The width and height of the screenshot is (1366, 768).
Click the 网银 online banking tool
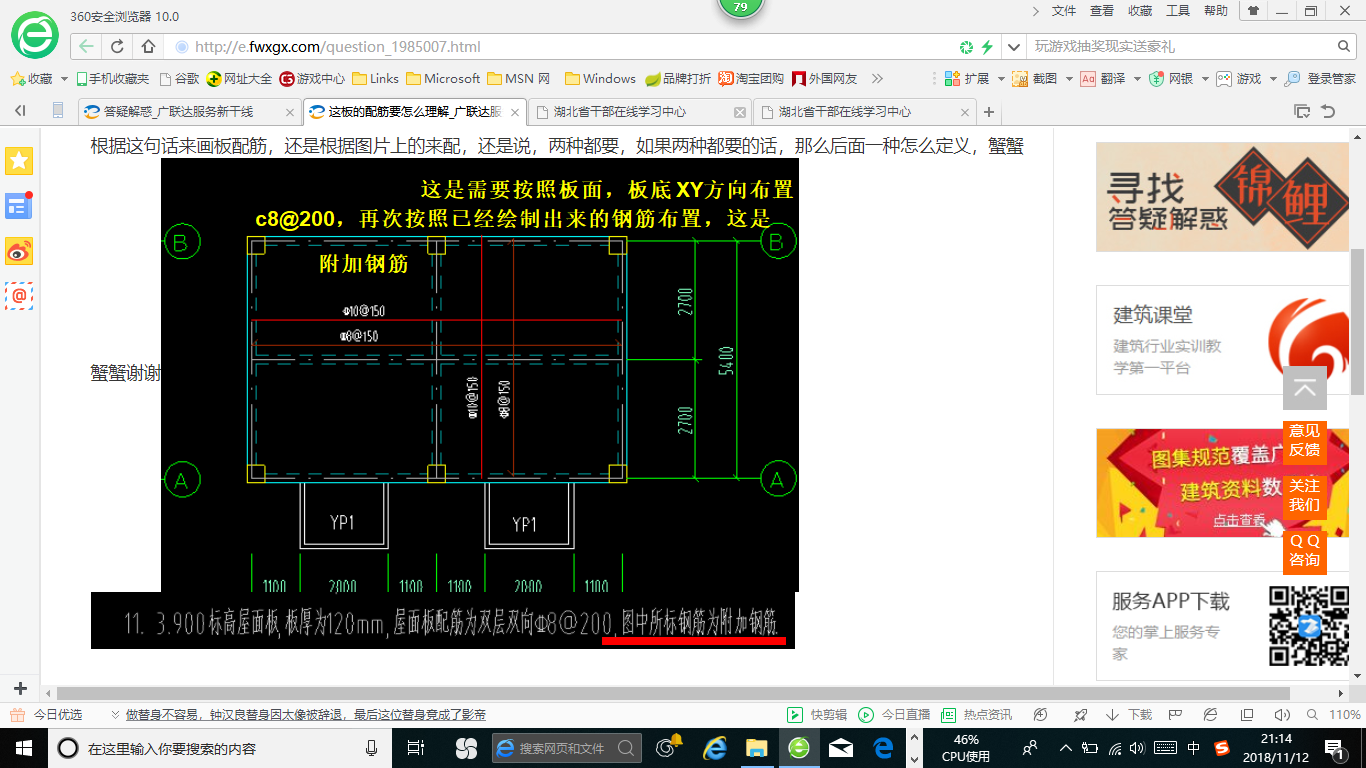click(x=1170, y=78)
